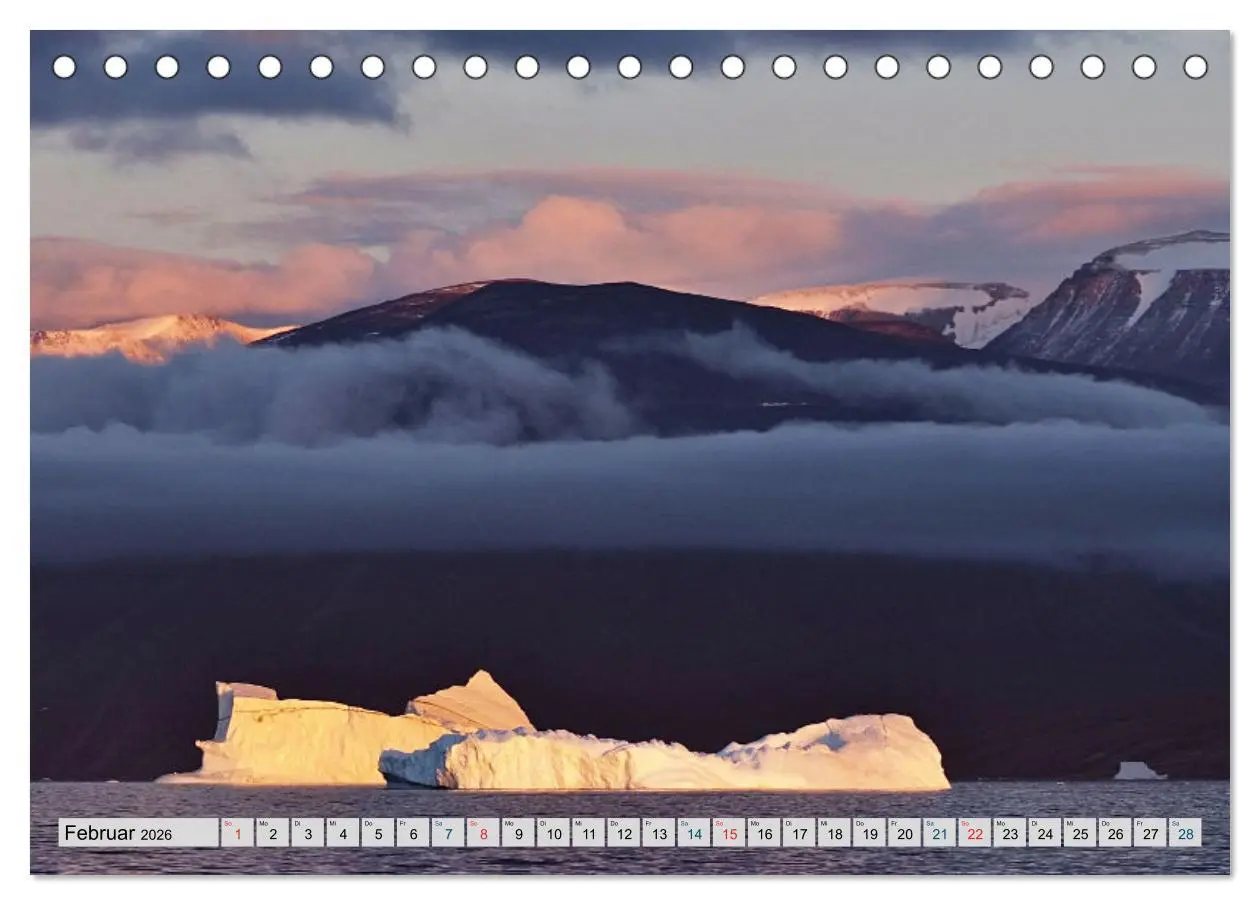Select Saturday 21 date cell

[940, 833]
